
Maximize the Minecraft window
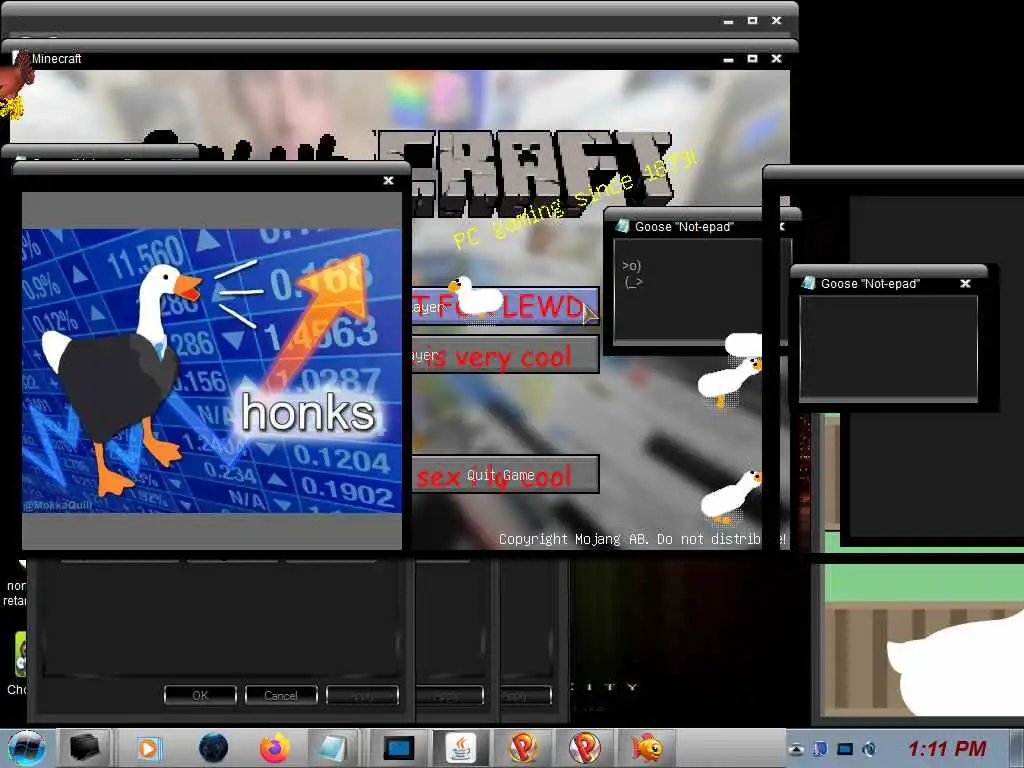(752, 58)
